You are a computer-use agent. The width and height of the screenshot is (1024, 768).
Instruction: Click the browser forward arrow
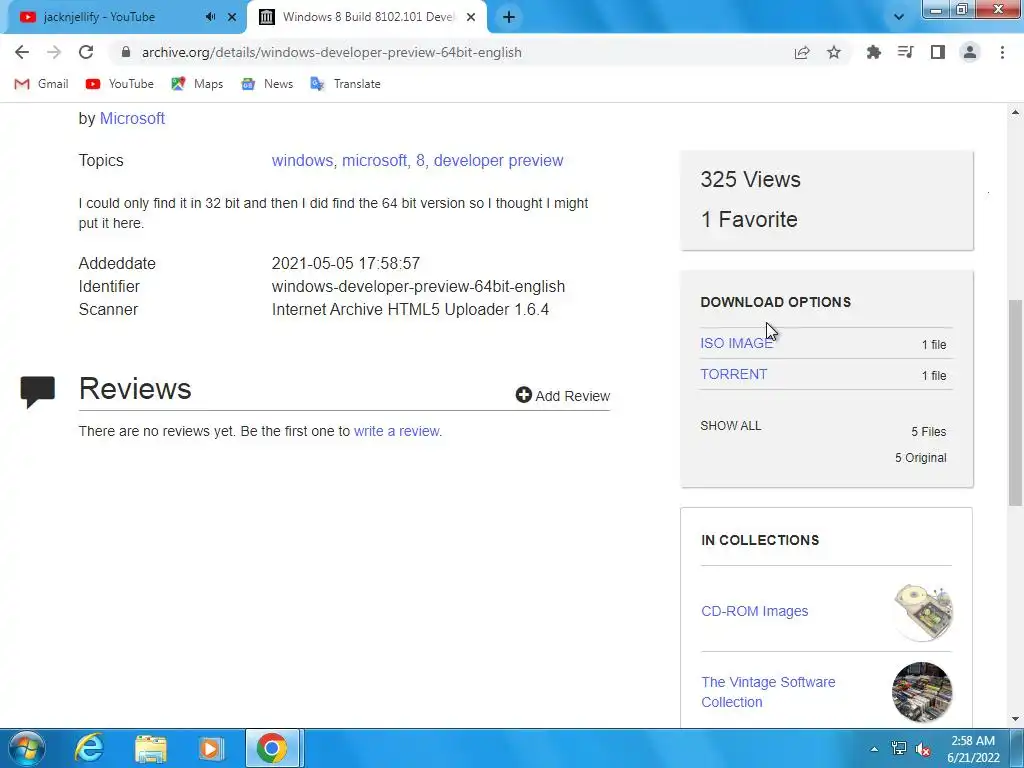click(x=54, y=52)
